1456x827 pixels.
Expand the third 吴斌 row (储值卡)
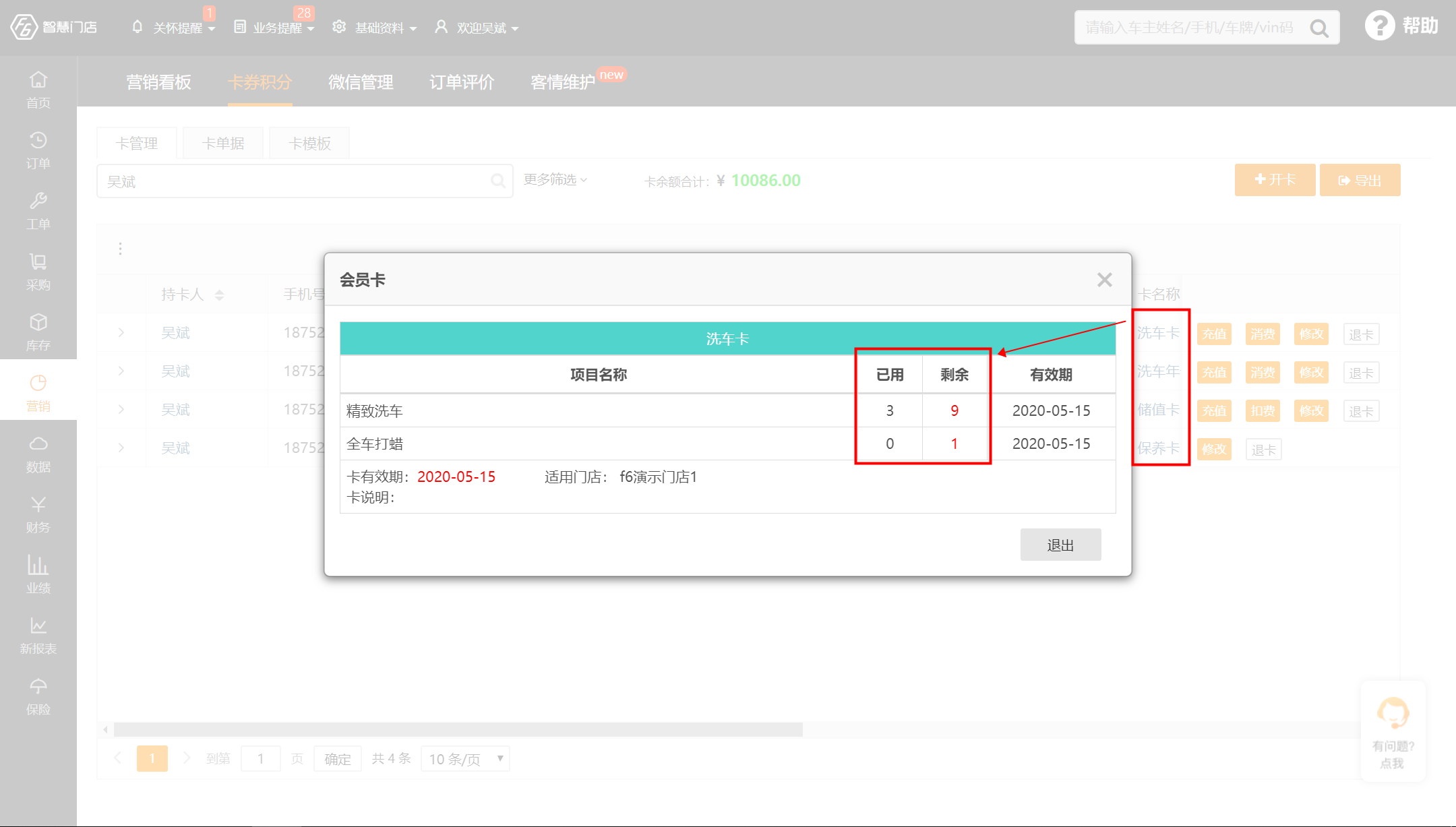pos(121,409)
